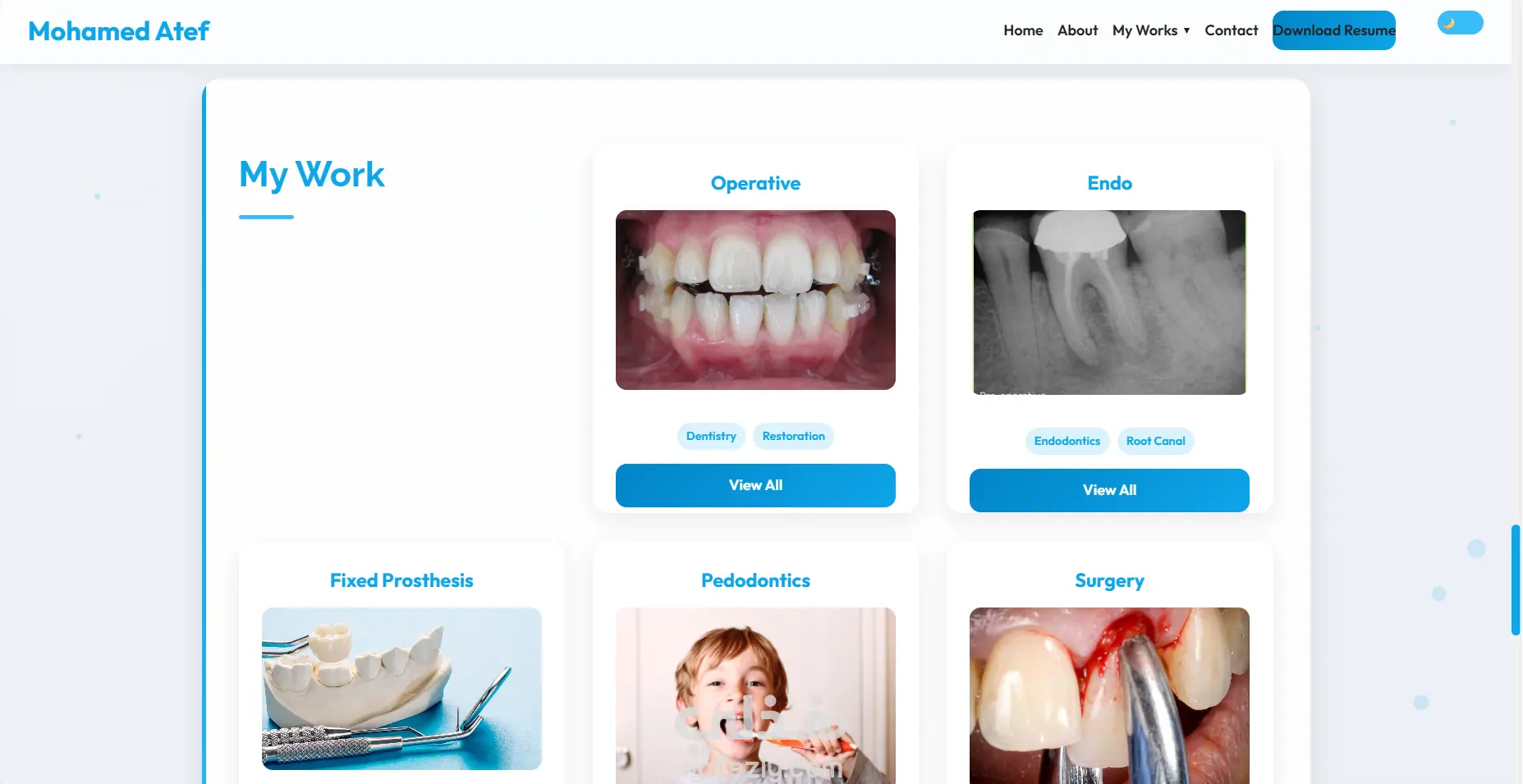Click the Surgery card heading
The width and height of the screenshot is (1523, 784).
tap(1109, 580)
